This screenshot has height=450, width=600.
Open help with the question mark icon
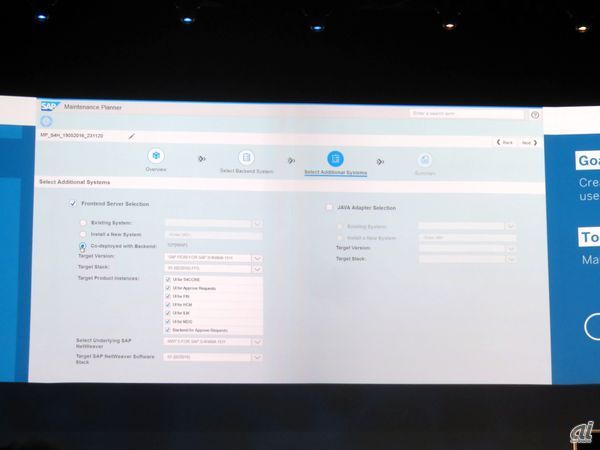pos(535,115)
